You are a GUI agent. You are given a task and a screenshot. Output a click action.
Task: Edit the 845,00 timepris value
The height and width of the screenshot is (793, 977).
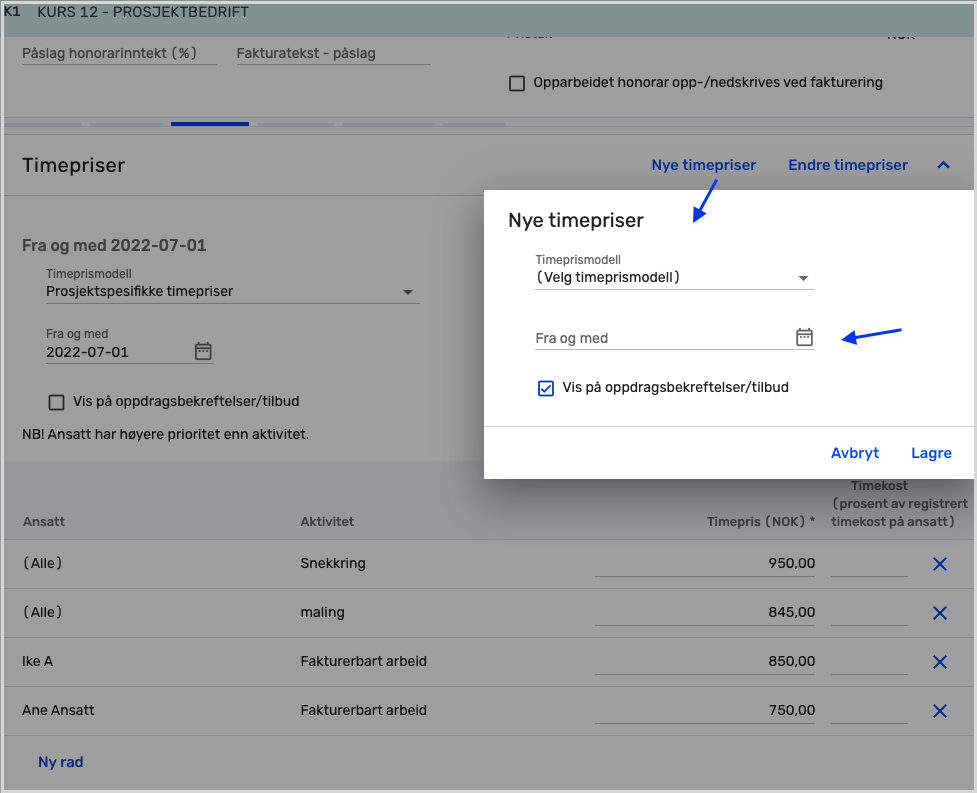point(705,612)
